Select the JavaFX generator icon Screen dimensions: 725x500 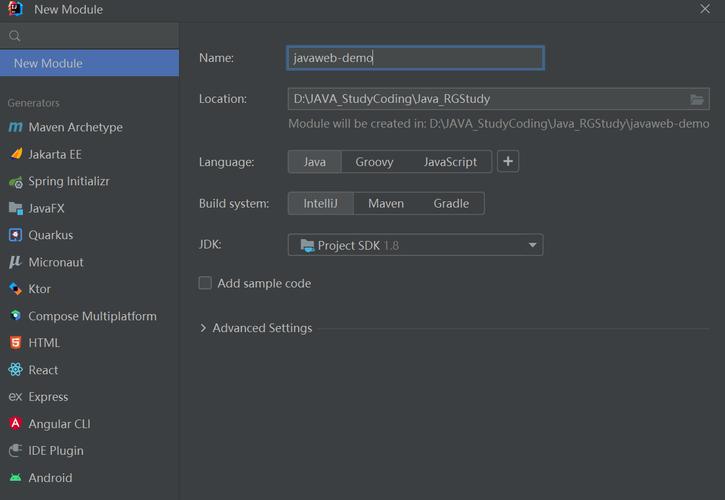15,209
